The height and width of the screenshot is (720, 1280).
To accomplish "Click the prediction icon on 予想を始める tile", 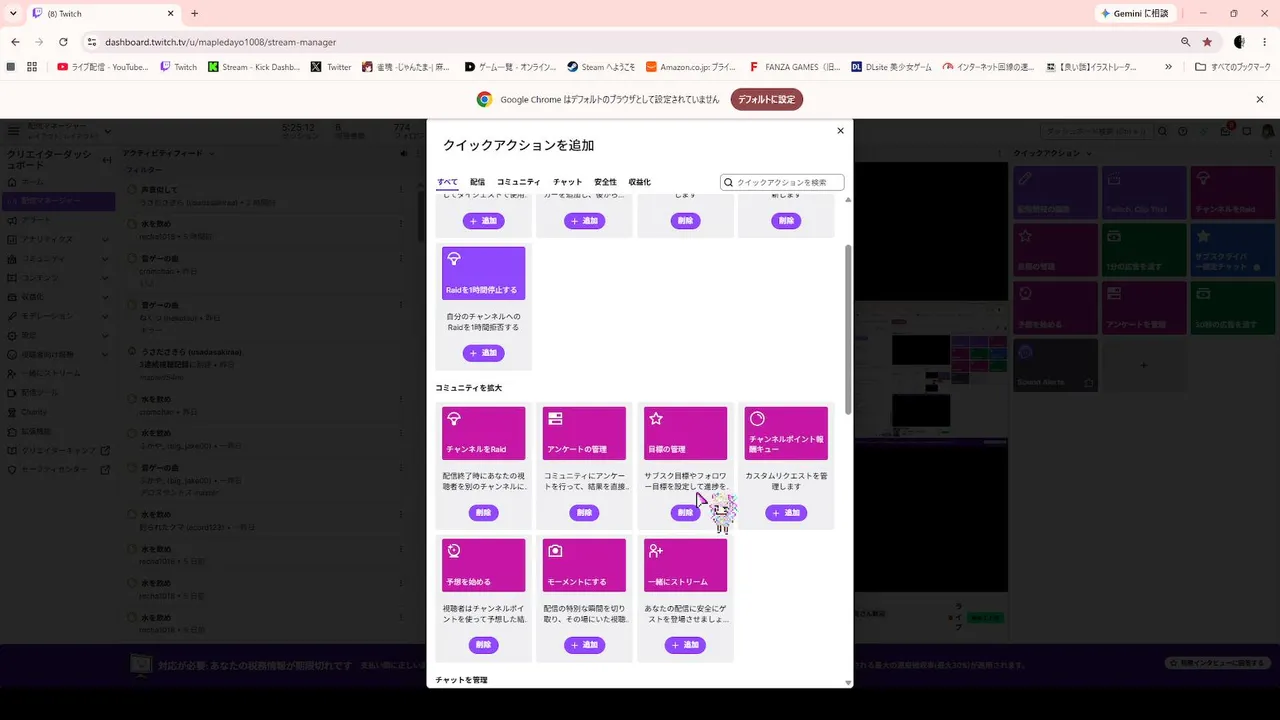I will 454,551.
